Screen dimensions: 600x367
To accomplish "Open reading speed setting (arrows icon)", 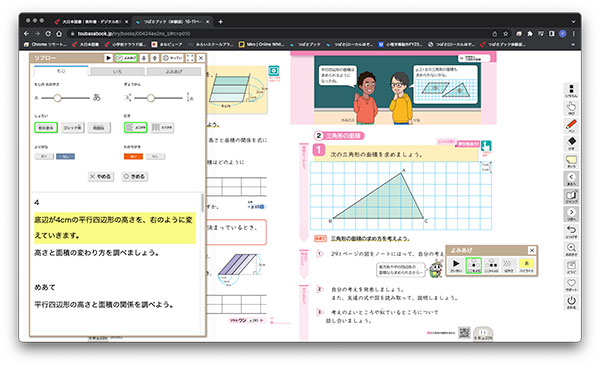I will [509, 265].
